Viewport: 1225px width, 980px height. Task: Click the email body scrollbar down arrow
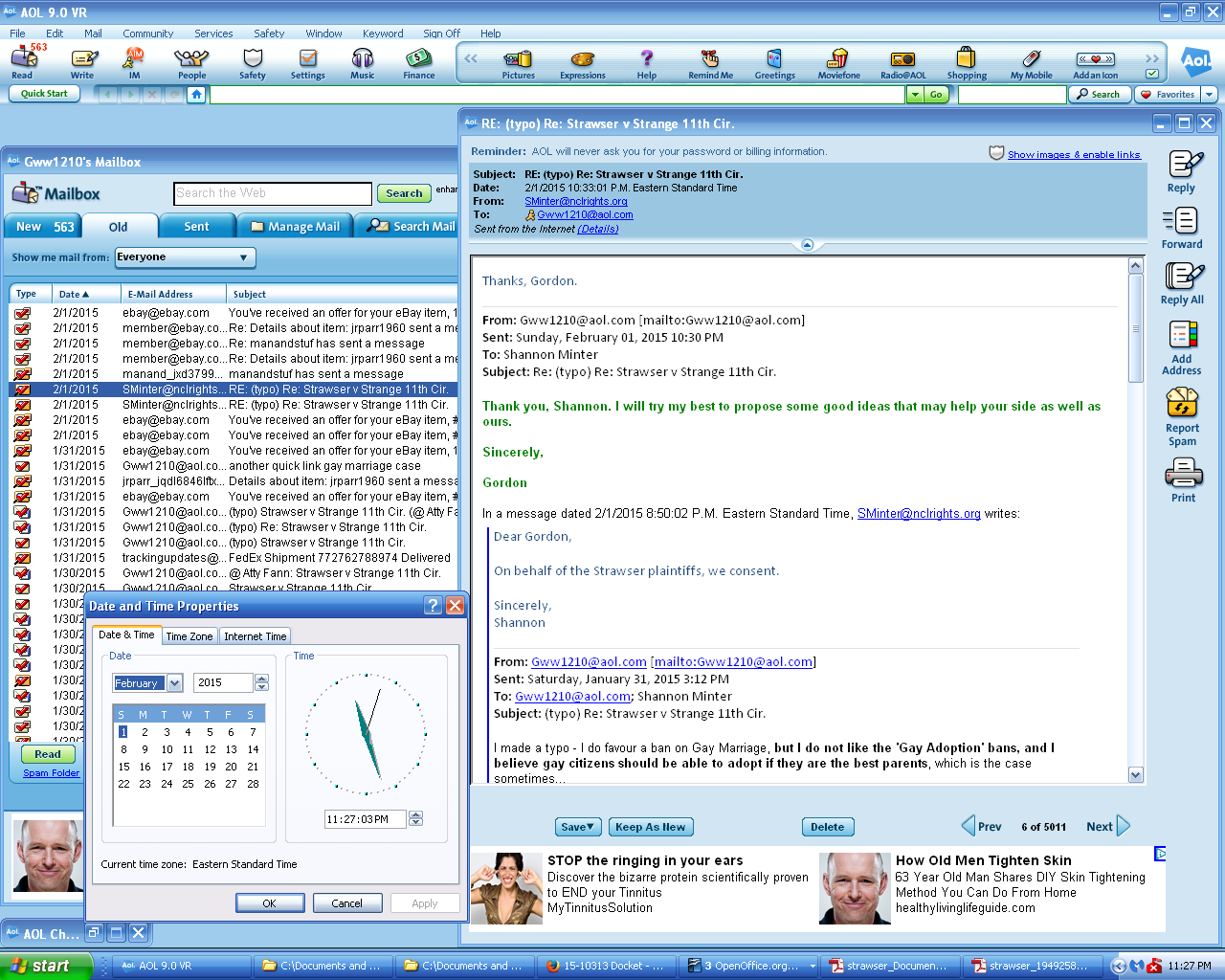click(1136, 775)
